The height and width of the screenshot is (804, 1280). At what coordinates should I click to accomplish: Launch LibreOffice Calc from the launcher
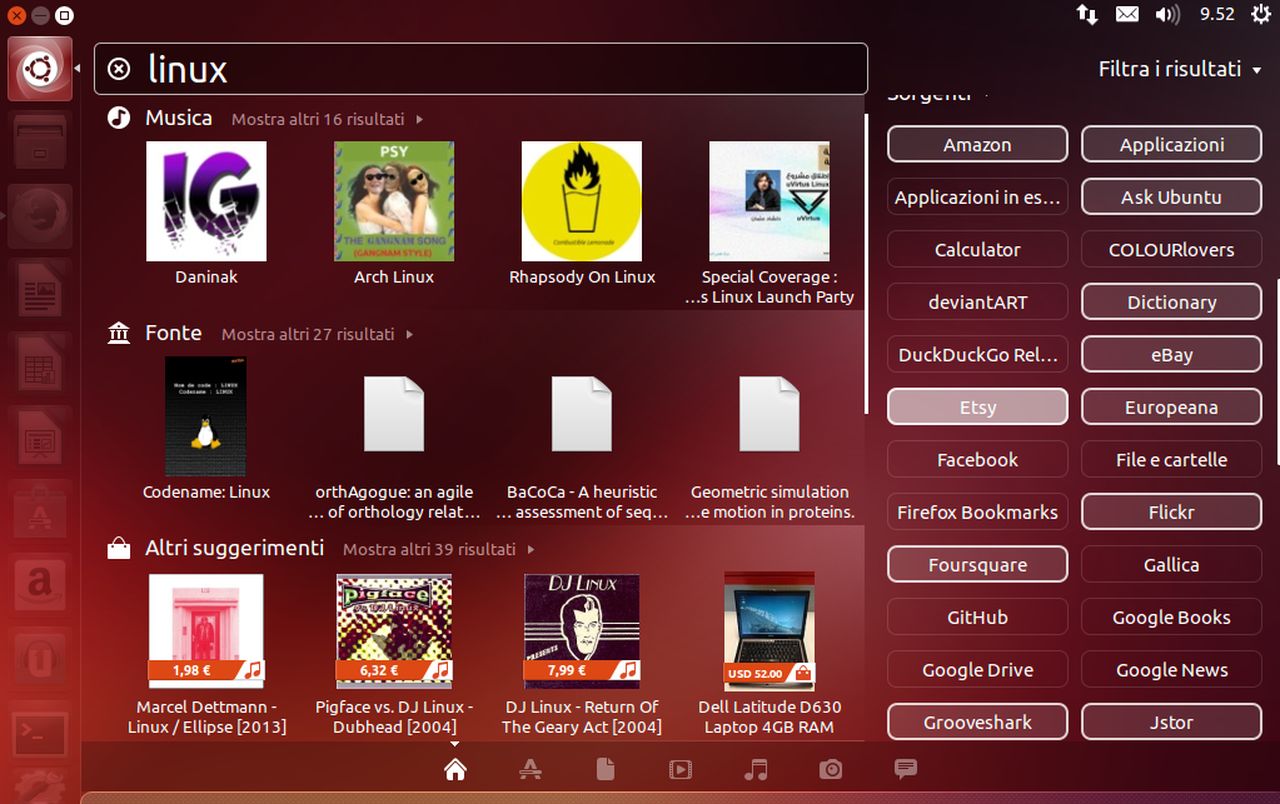[40, 366]
